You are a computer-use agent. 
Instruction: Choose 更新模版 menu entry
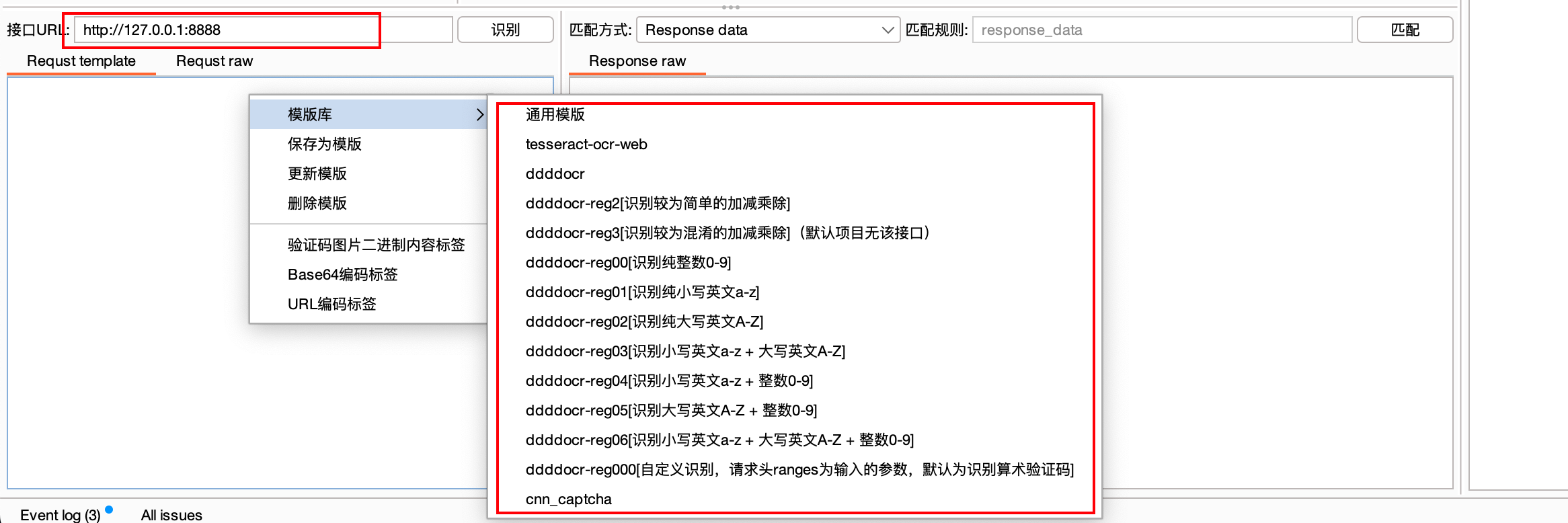(368, 173)
